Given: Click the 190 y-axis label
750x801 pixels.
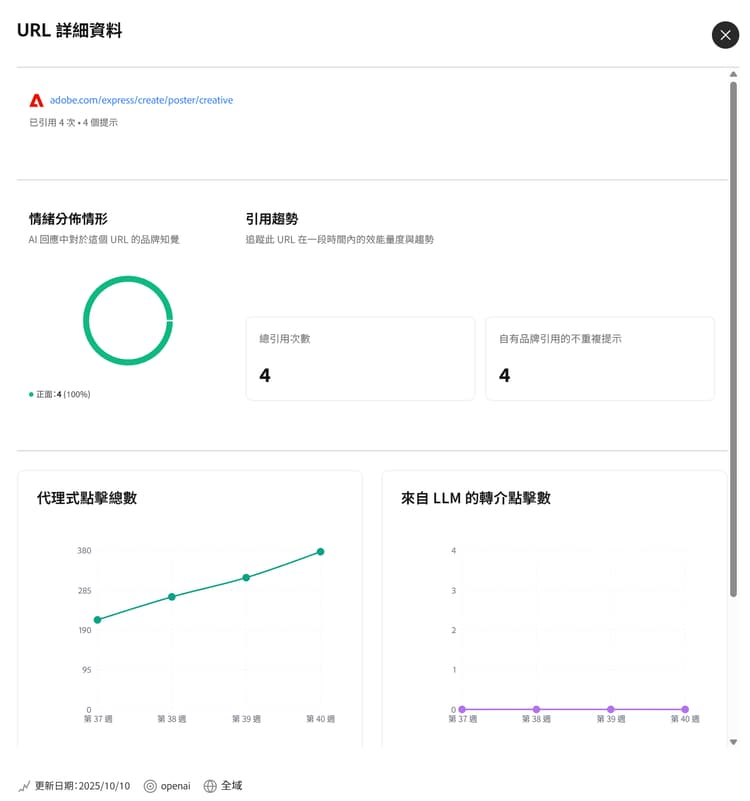Looking at the screenshot, I should pos(85,630).
